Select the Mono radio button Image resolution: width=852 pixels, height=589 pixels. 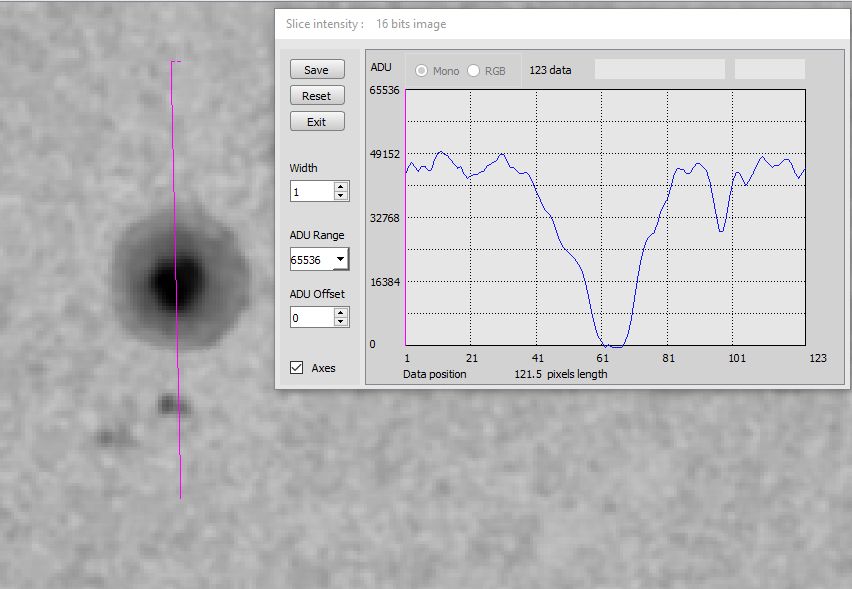click(422, 71)
